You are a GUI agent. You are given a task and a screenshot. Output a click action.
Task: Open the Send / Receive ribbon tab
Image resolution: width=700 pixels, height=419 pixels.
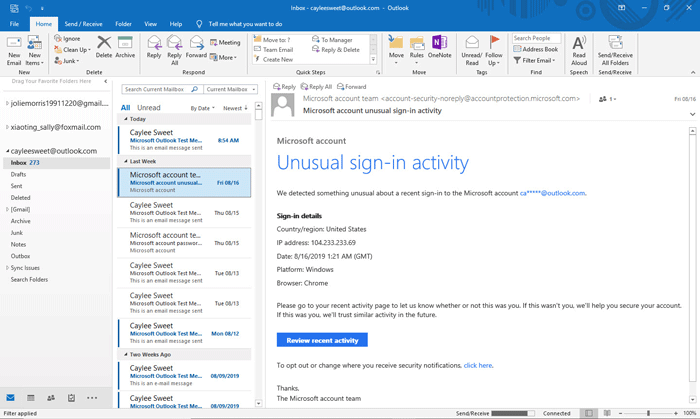pyautogui.click(x=83, y=24)
